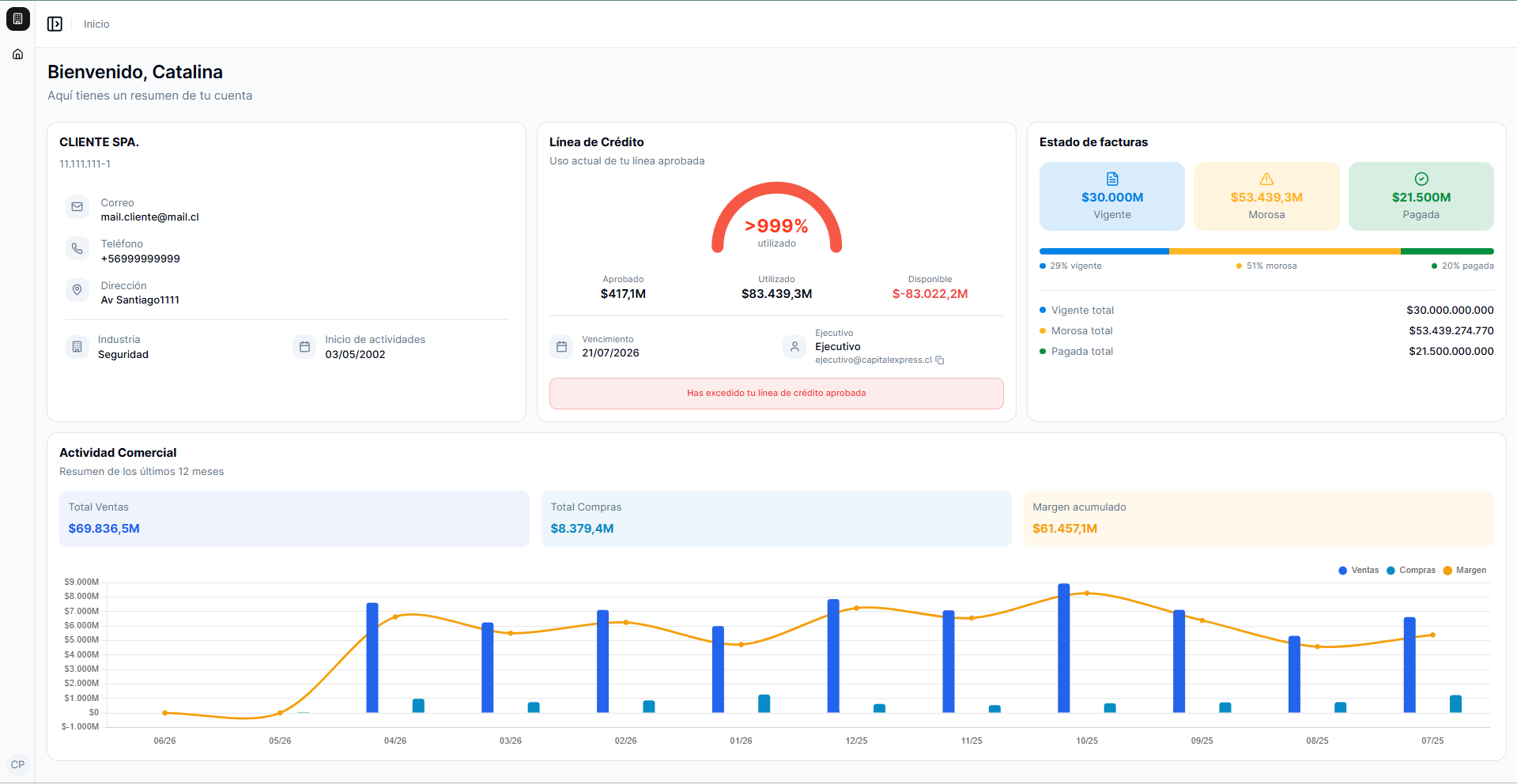Click the Ejecutivo person icon
1517x784 pixels.
pos(794,346)
